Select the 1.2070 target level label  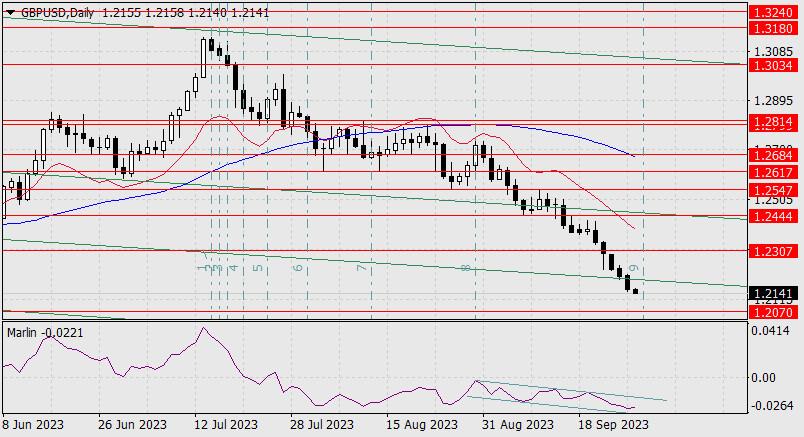tap(774, 312)
